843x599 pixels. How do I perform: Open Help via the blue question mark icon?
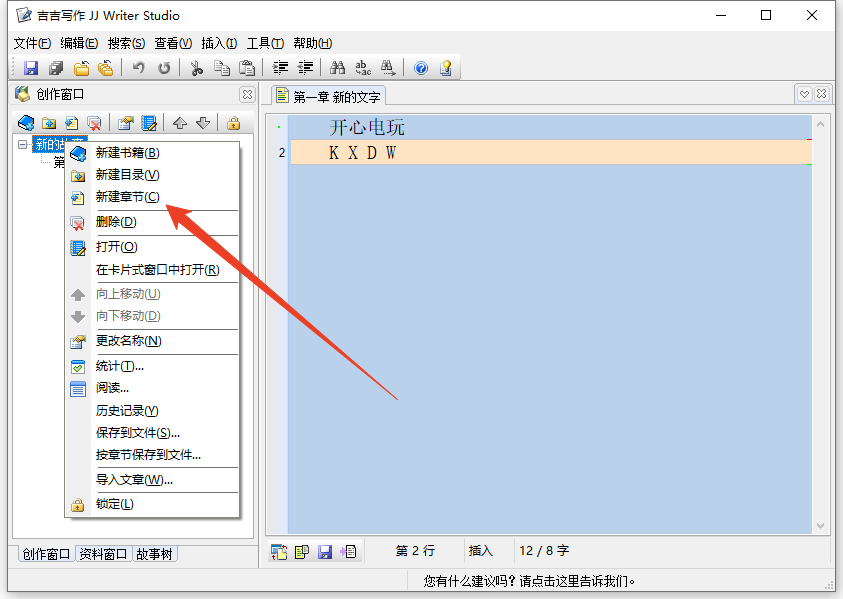(420, 67)
